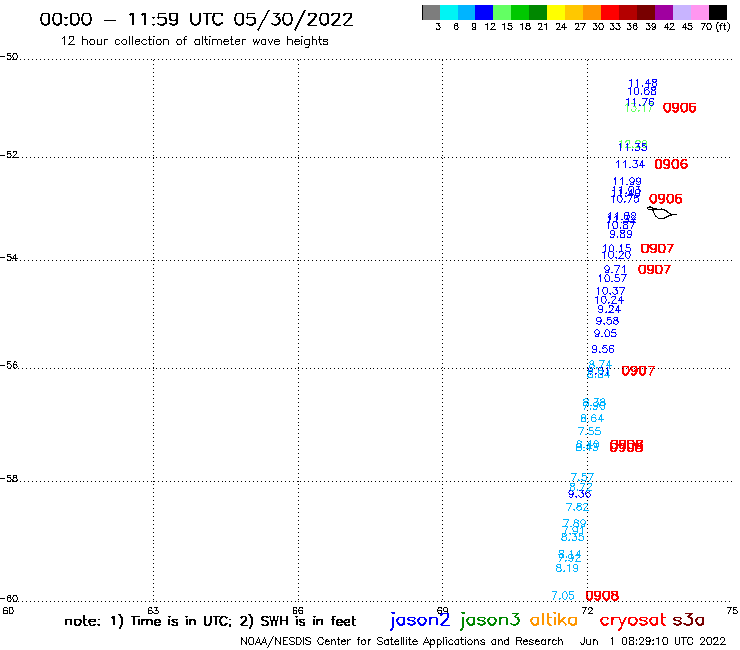Click the cyan 6 ft legend swatch
740x650 pixels.
(449, 12)
